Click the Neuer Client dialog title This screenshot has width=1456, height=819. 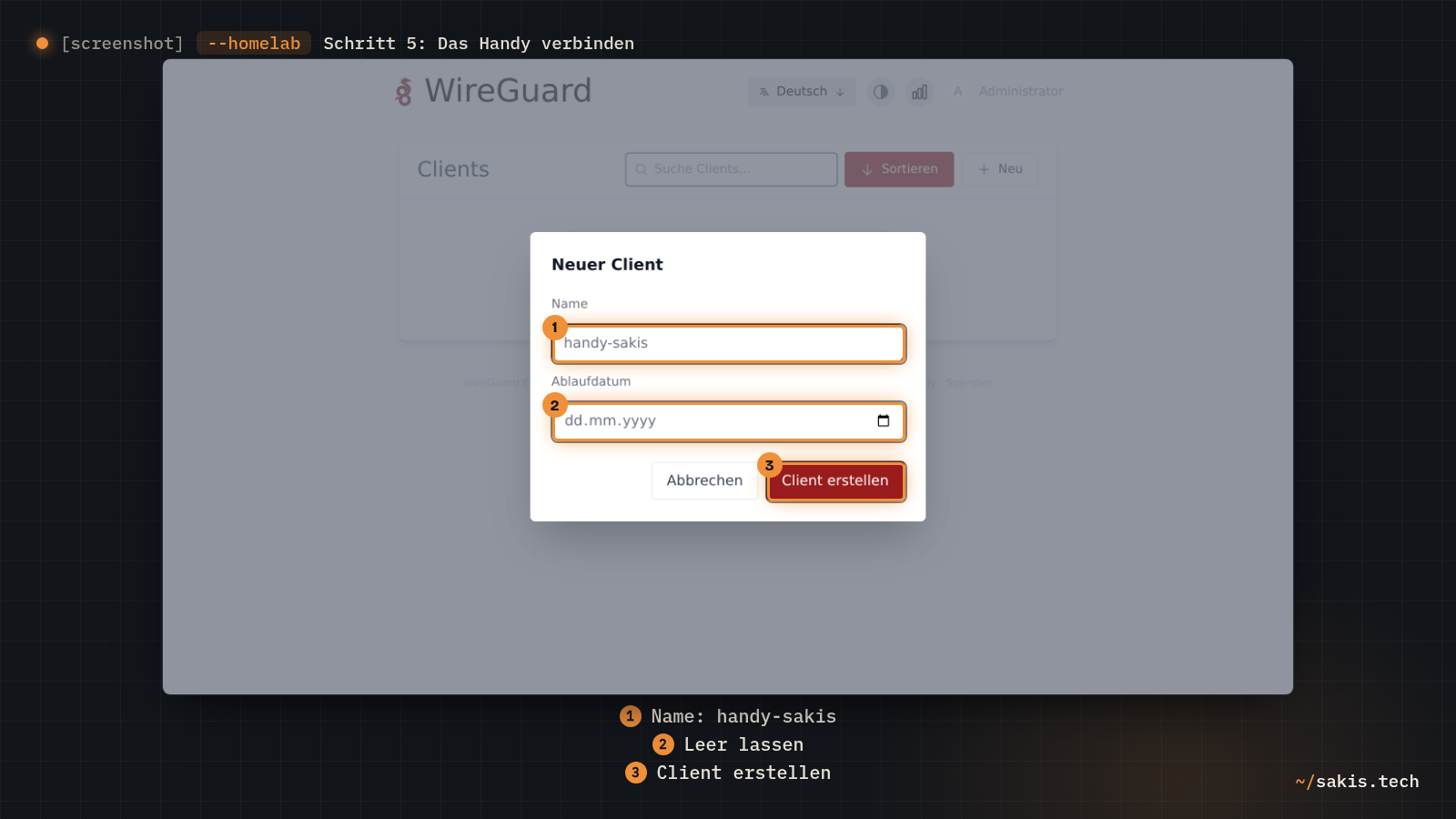pos(607,265)
